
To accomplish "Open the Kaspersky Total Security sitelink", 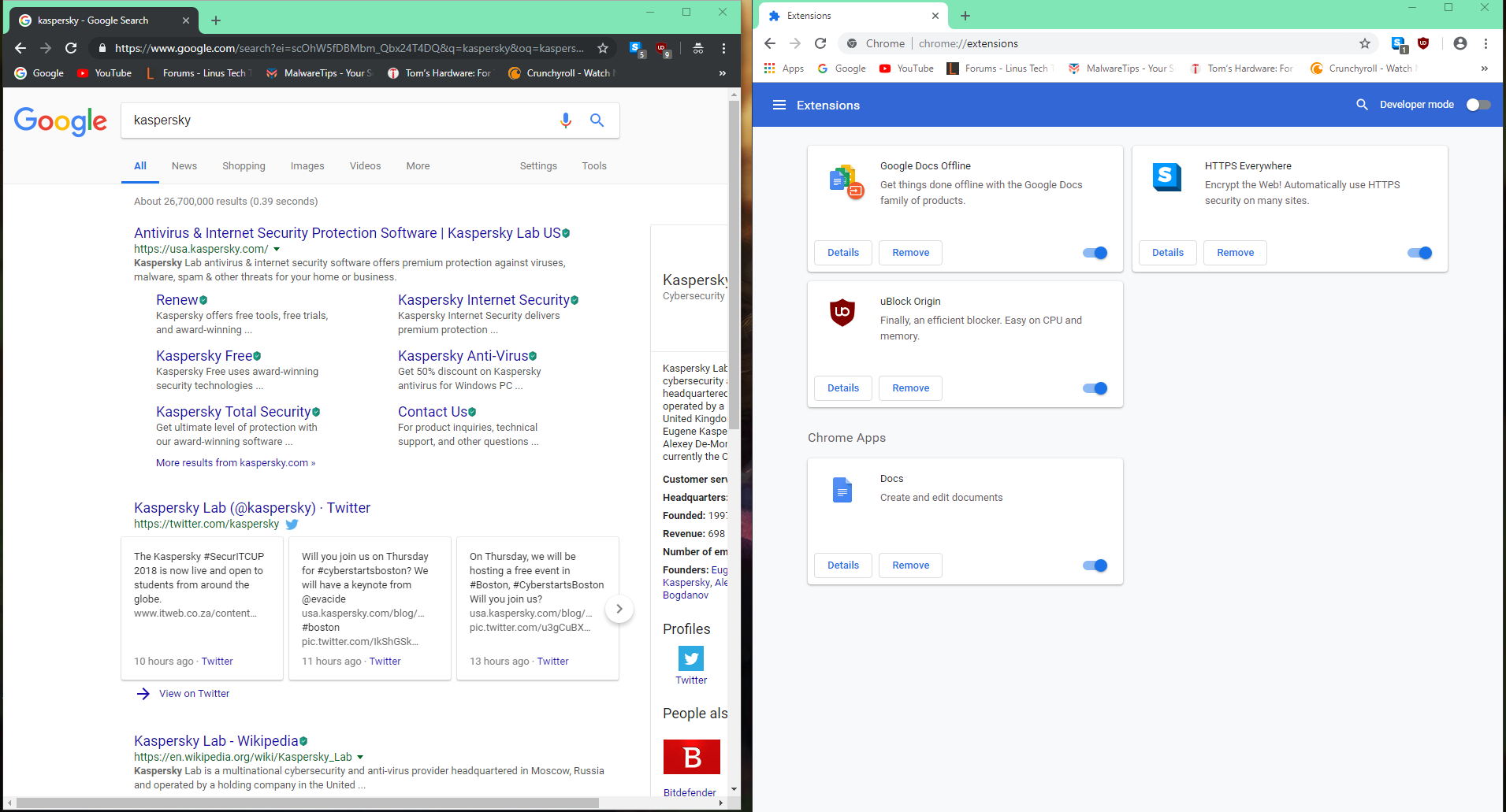I will click(233, 412).
